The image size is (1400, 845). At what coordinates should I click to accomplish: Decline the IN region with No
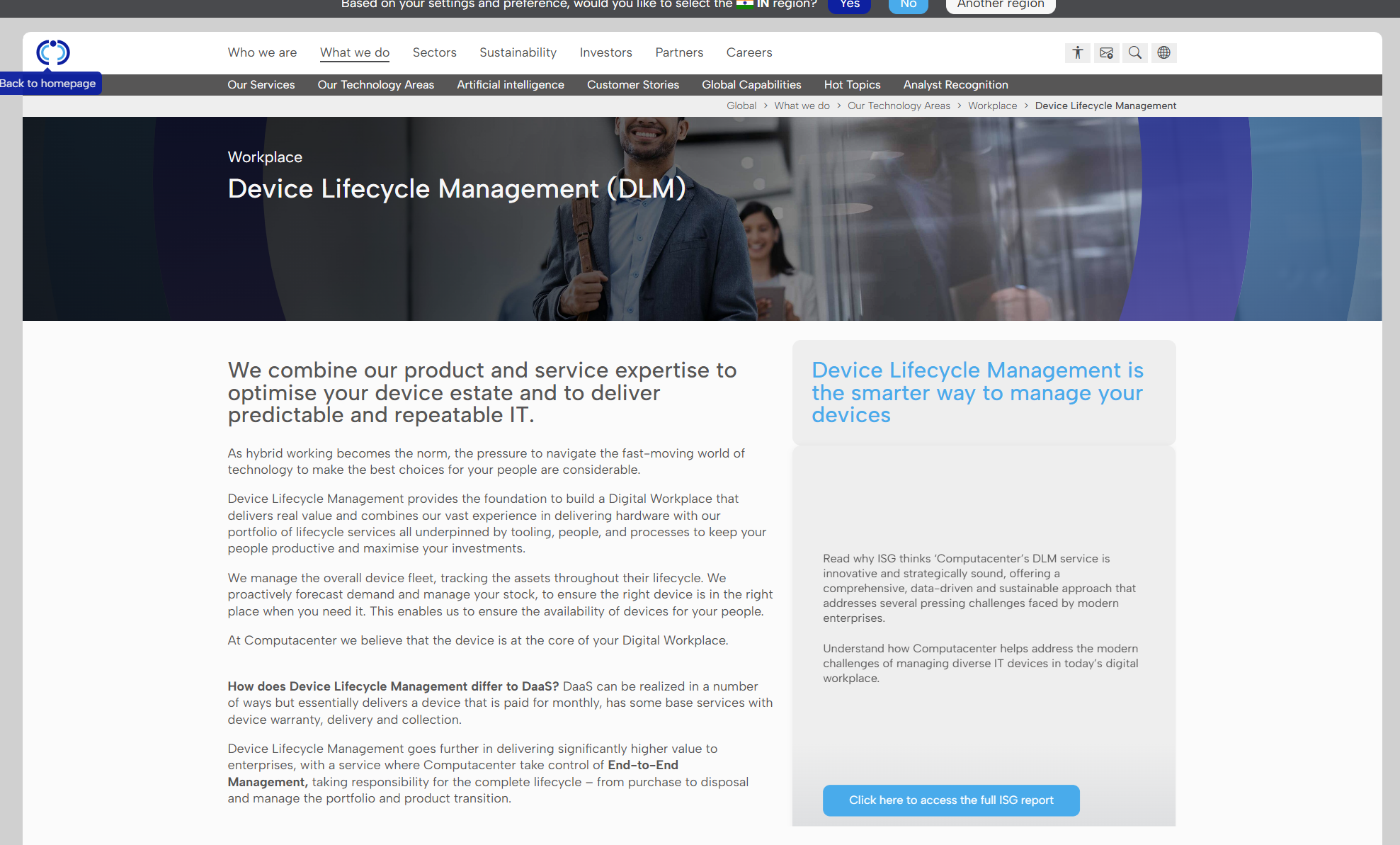pyautogui.click(x=909, y=5)
